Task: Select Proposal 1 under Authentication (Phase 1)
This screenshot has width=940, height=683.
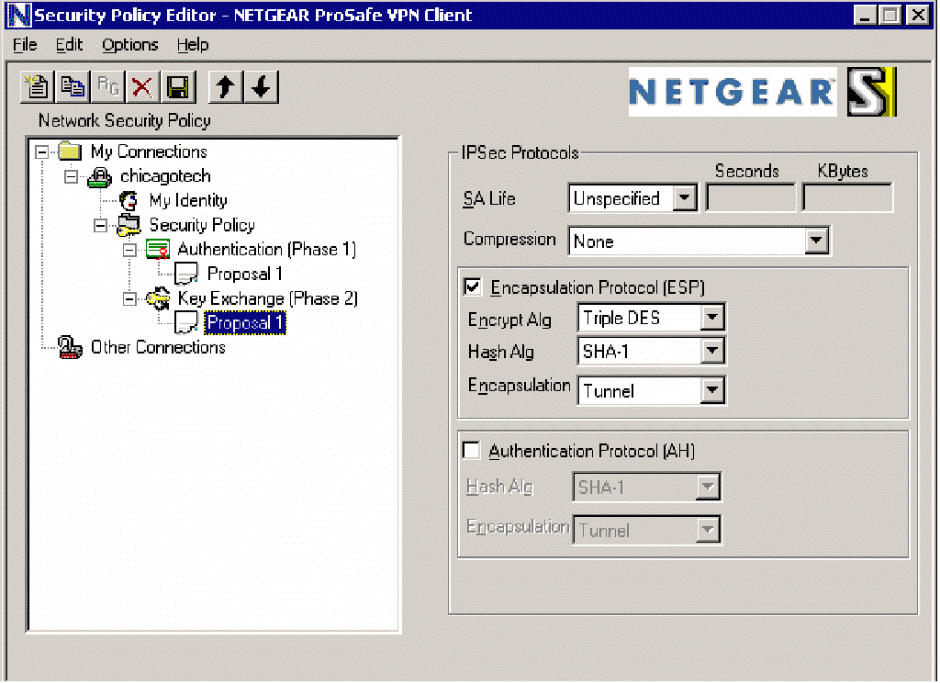Action: tap(245, 274)
